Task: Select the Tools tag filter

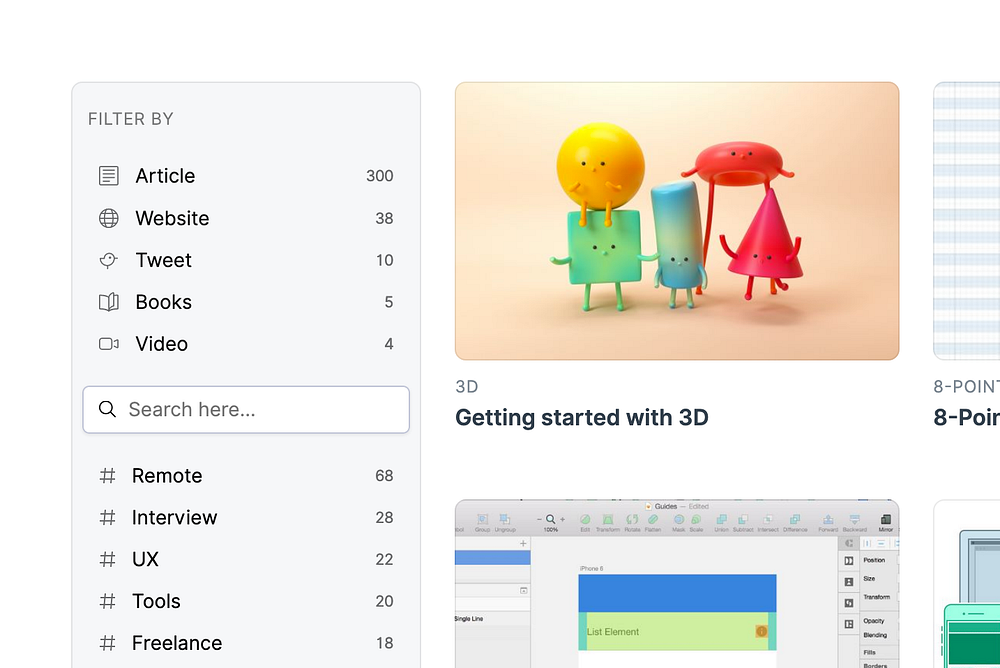Action: (x=246, y=601)
